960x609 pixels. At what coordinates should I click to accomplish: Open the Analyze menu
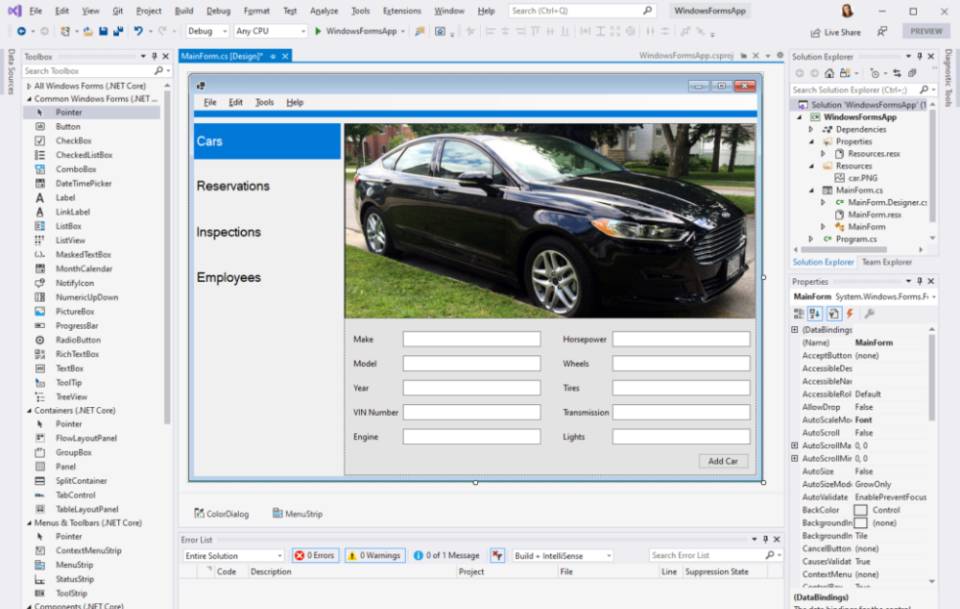(x=324, y=11)
